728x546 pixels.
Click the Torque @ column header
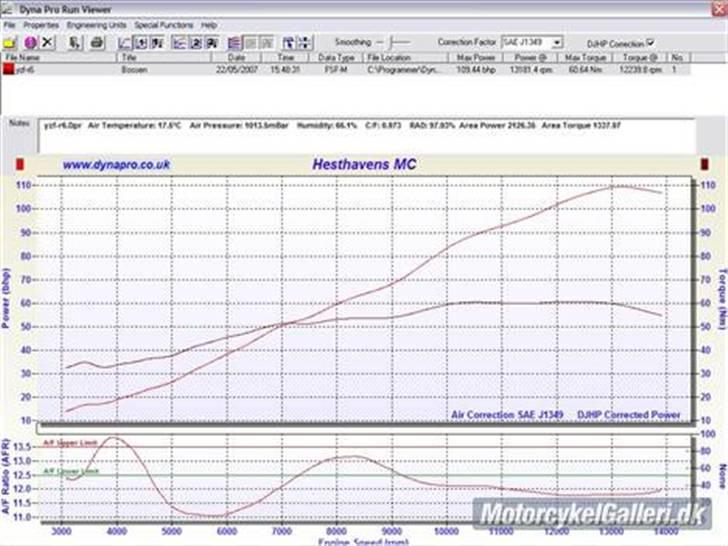(x=640, y=58)
